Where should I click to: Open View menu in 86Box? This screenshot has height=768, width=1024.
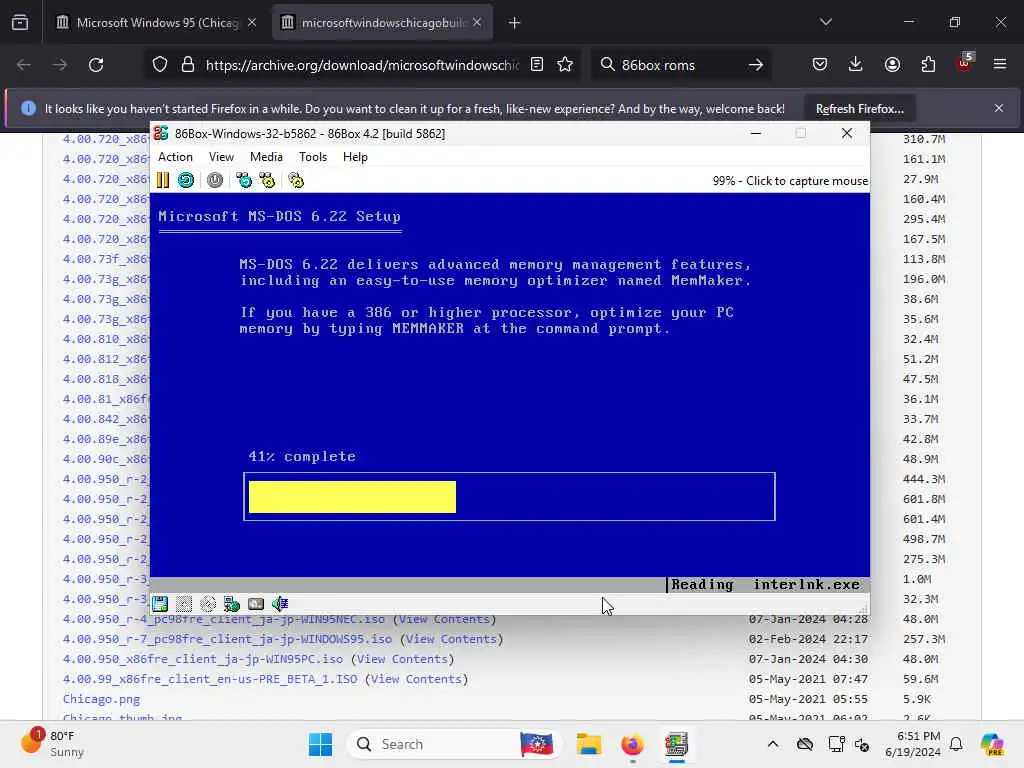(221, 157)
